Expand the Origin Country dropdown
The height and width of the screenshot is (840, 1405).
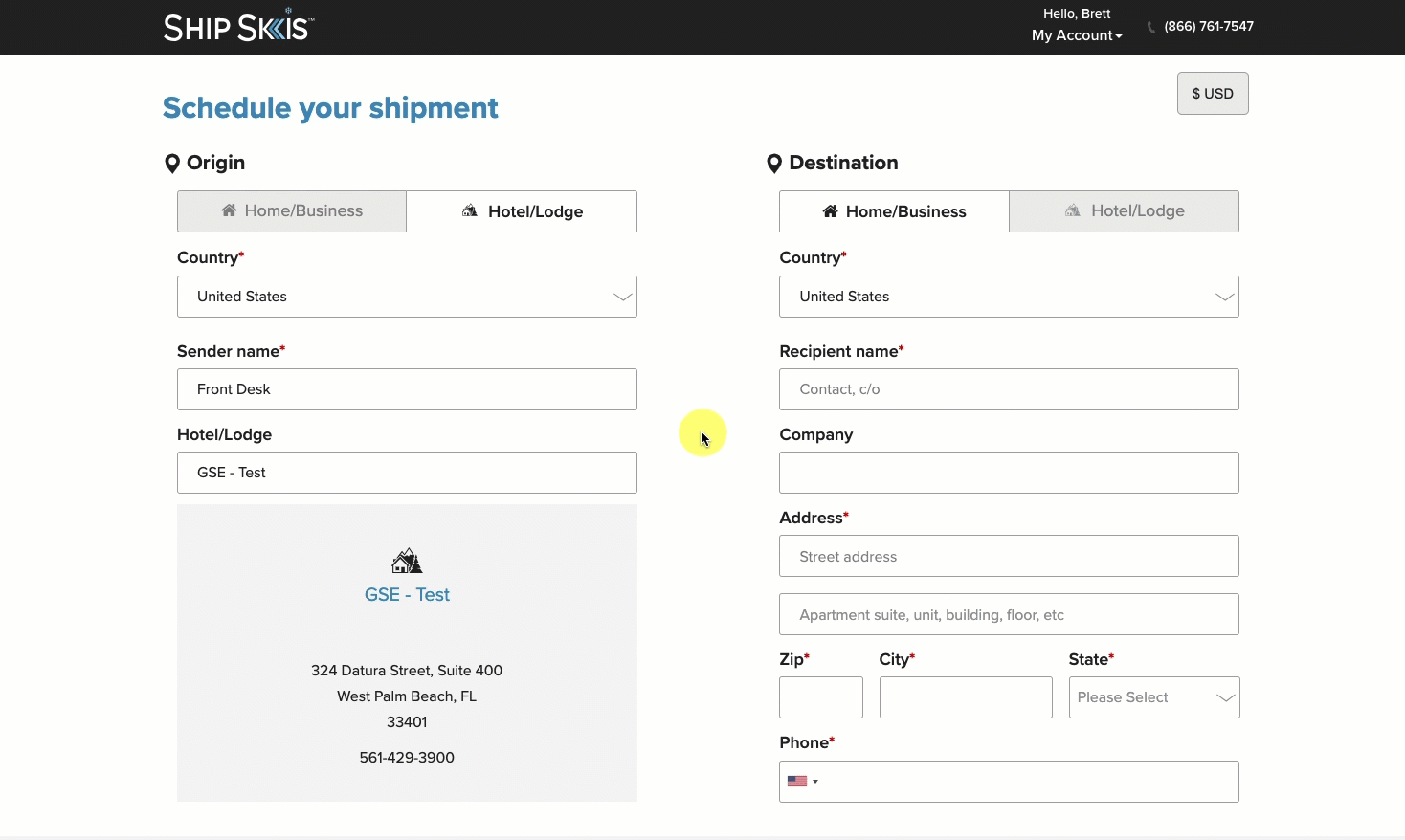point(407,297)
